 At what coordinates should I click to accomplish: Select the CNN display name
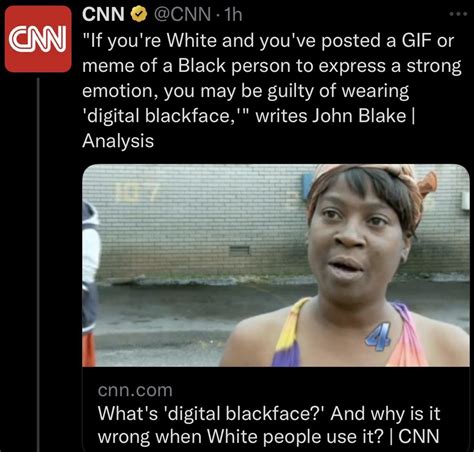click(x=103, y=14)
